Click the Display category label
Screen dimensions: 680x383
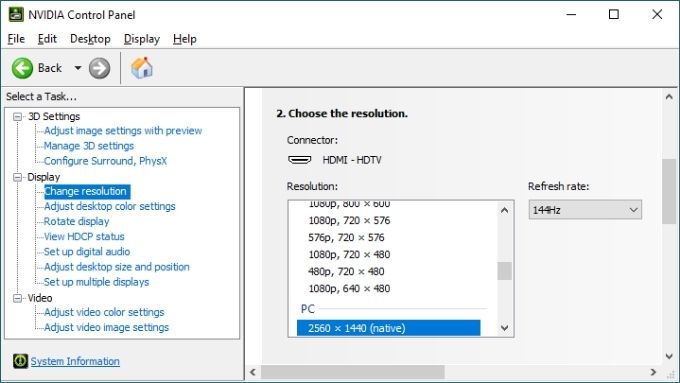(44, 177)
